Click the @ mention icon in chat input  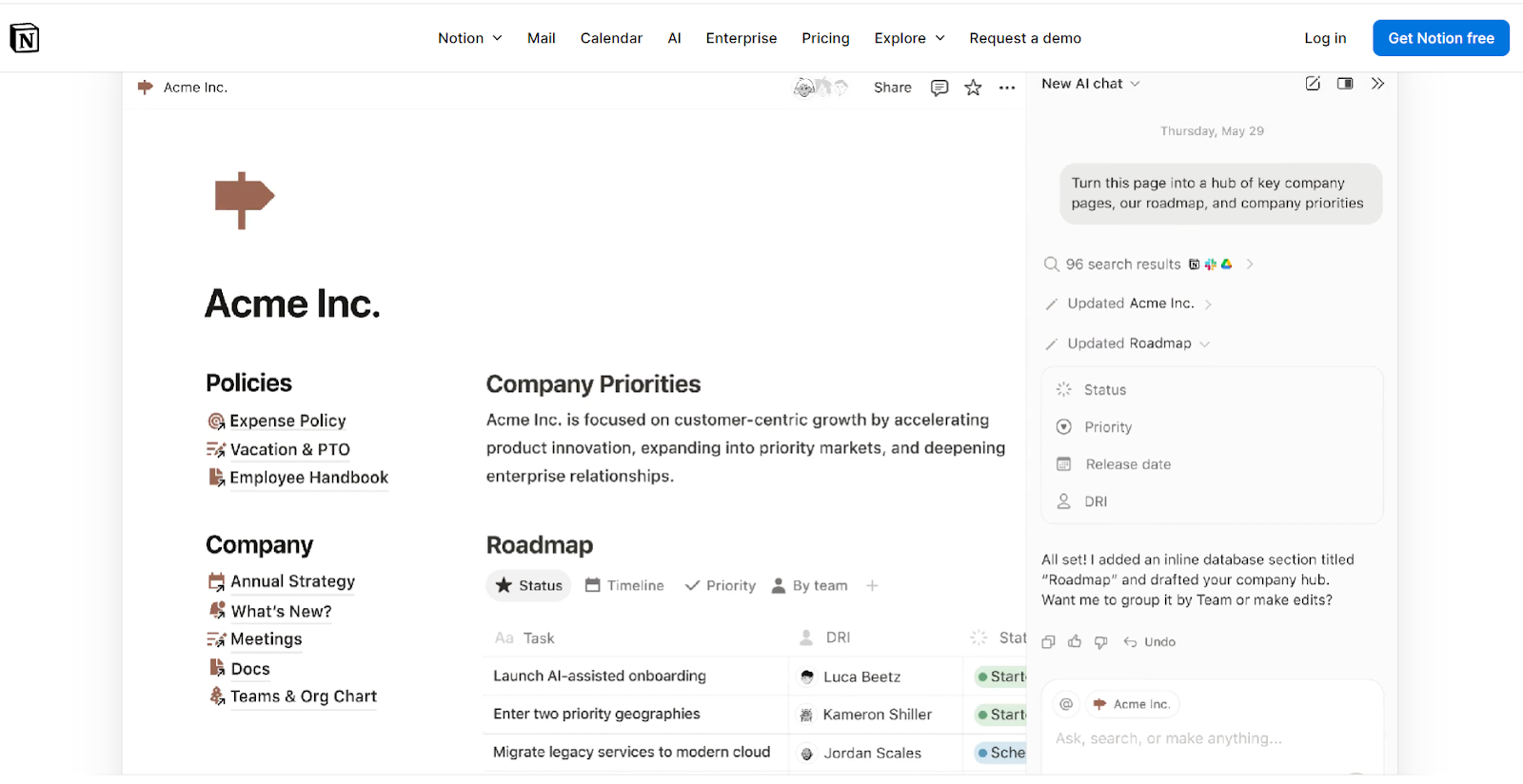pos(1066,704)
